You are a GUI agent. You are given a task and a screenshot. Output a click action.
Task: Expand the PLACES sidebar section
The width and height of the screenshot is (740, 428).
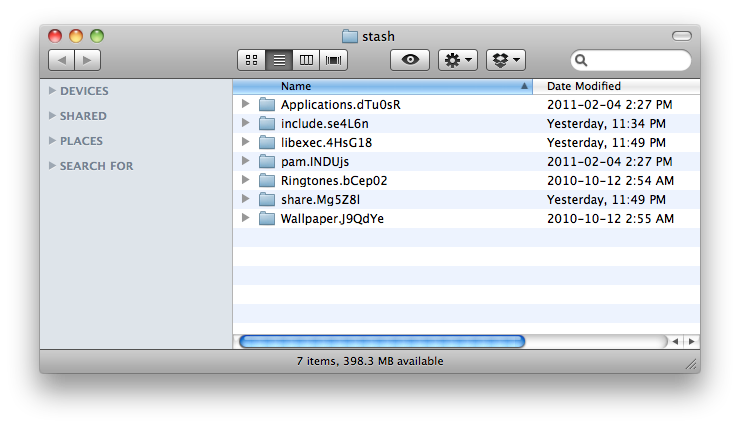(x=53, y=141)
